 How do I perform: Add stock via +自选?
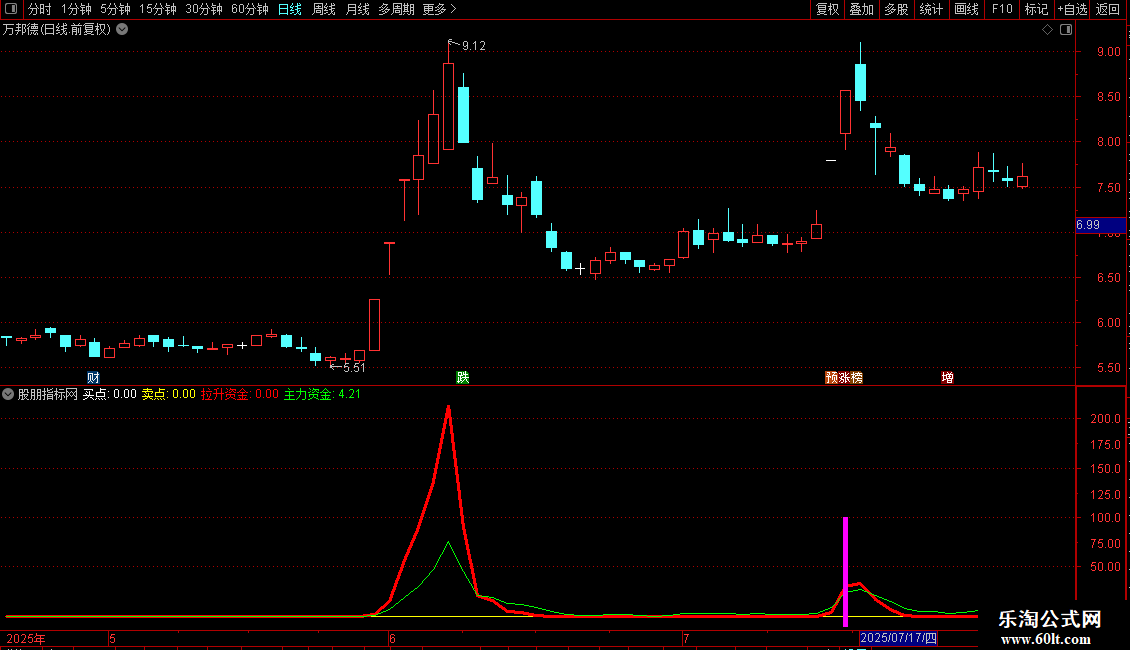point(1072,9)
